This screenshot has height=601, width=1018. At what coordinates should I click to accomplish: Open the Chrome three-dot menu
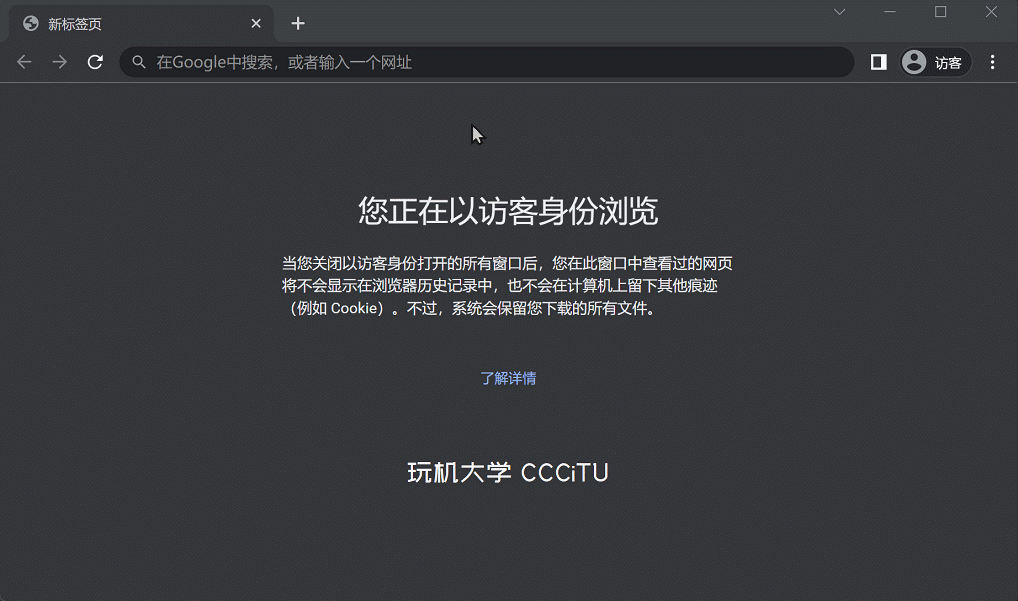(992, 62)
